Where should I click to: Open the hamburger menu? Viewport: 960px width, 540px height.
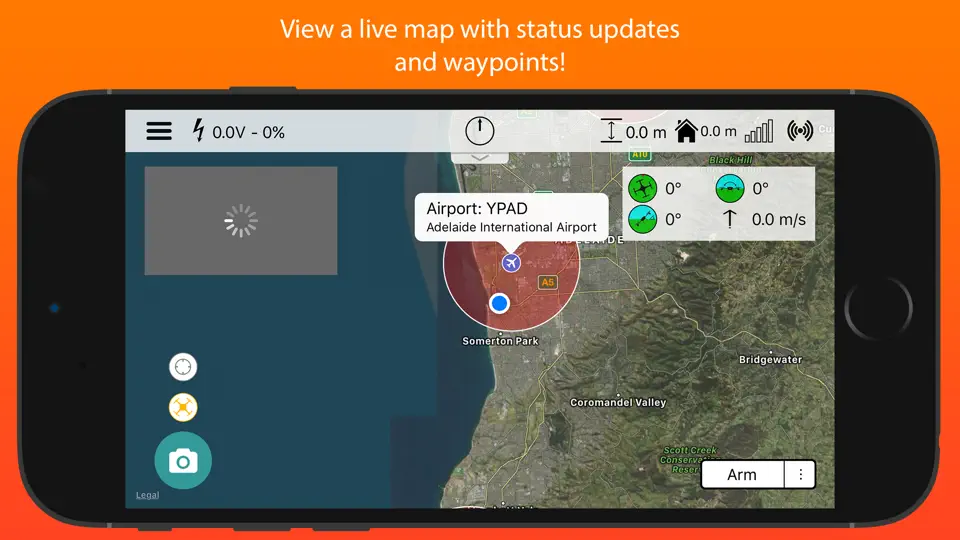[159, 131]
